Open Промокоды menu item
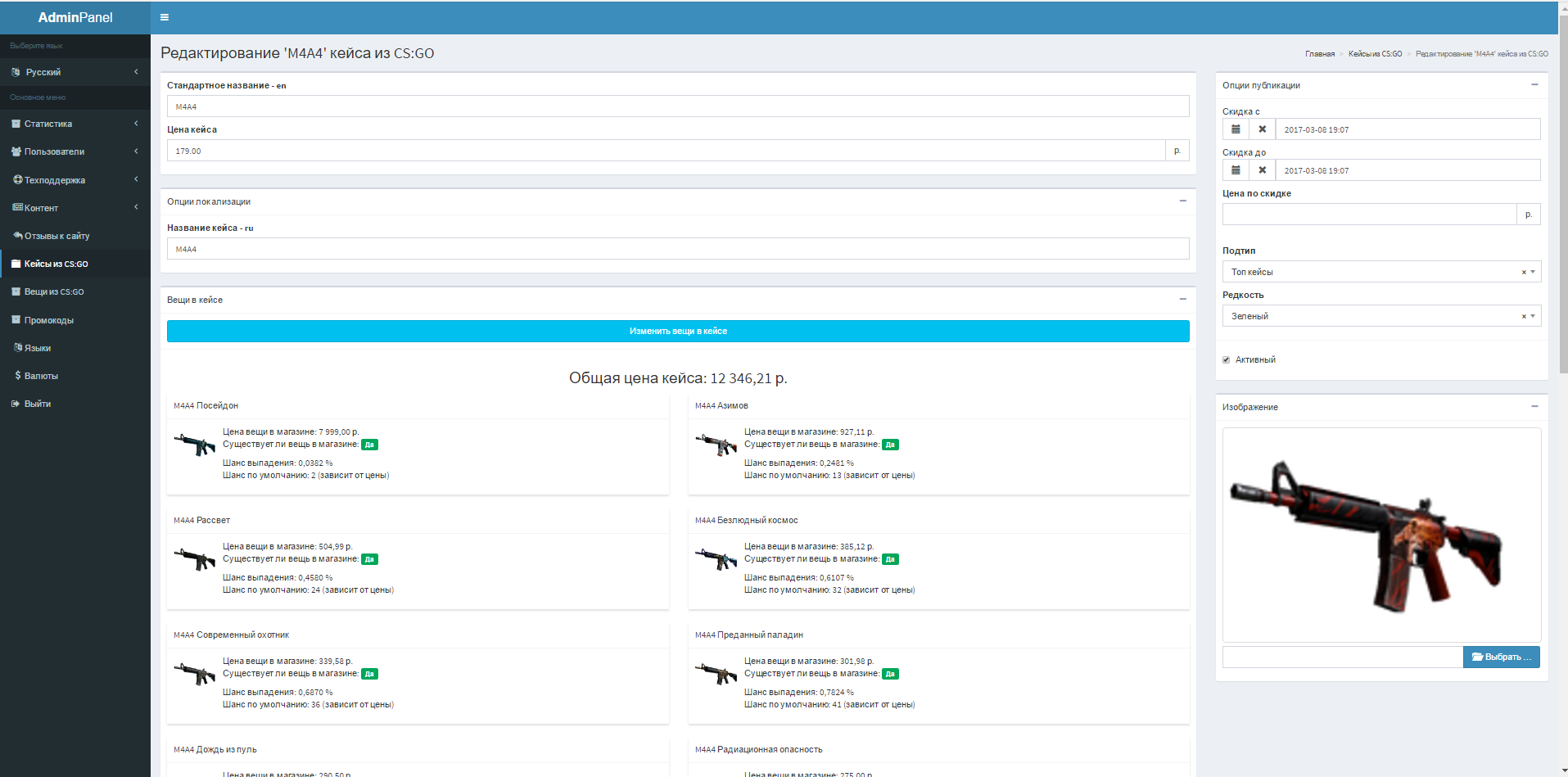Viewport: 1568px width, 777px height. coord(75,320)
